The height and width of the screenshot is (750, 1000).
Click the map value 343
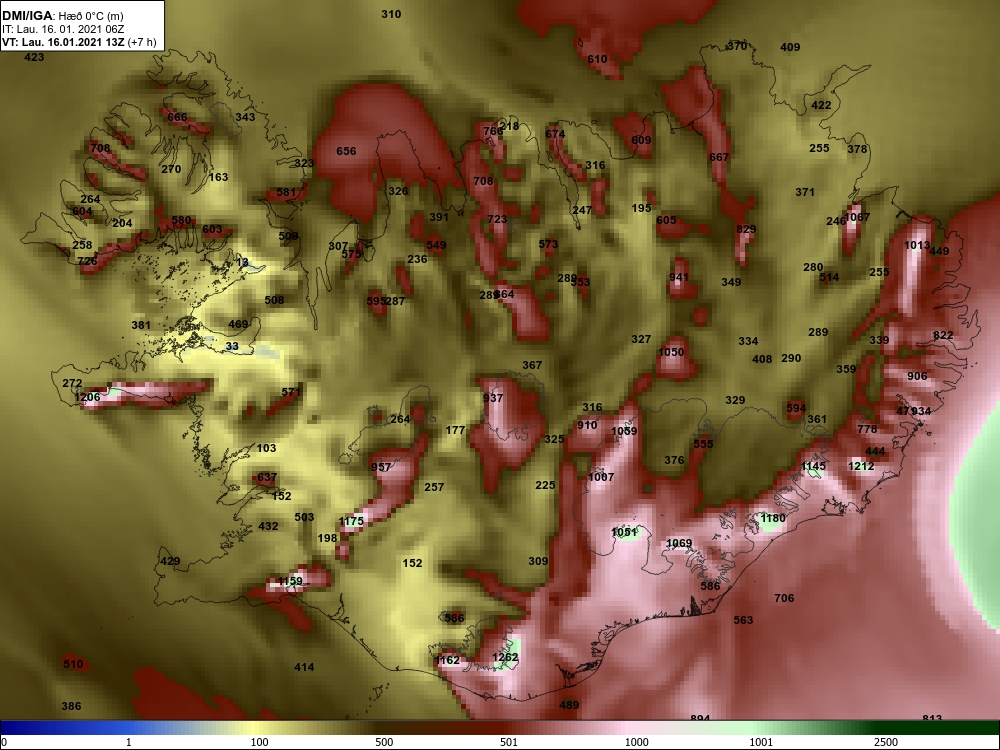pyautogui.click(x=245, y=117)
